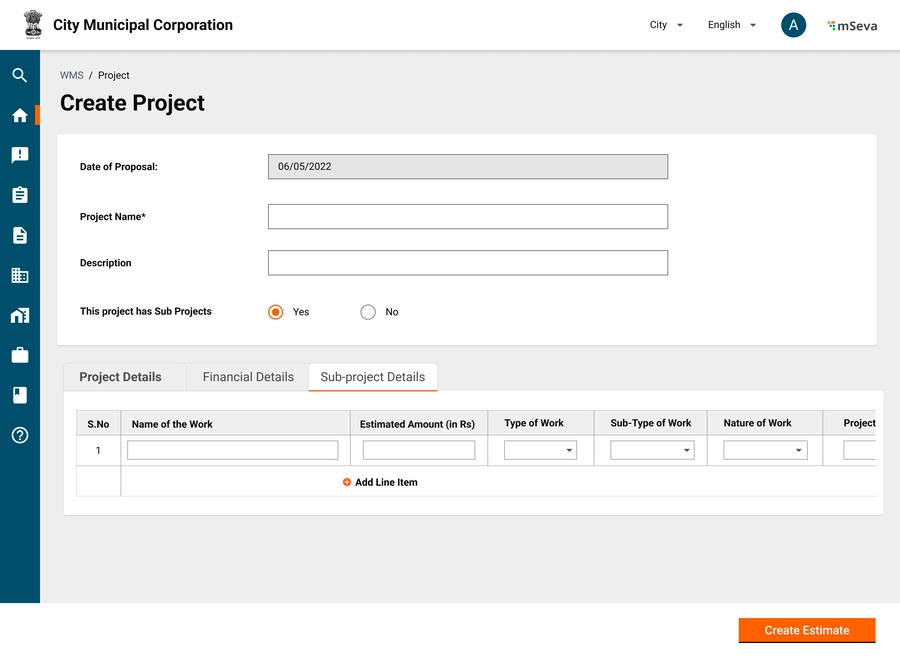The image size is (900, 658).
Task: Click the Project Name input field
Action: click(x=467, y=217)
